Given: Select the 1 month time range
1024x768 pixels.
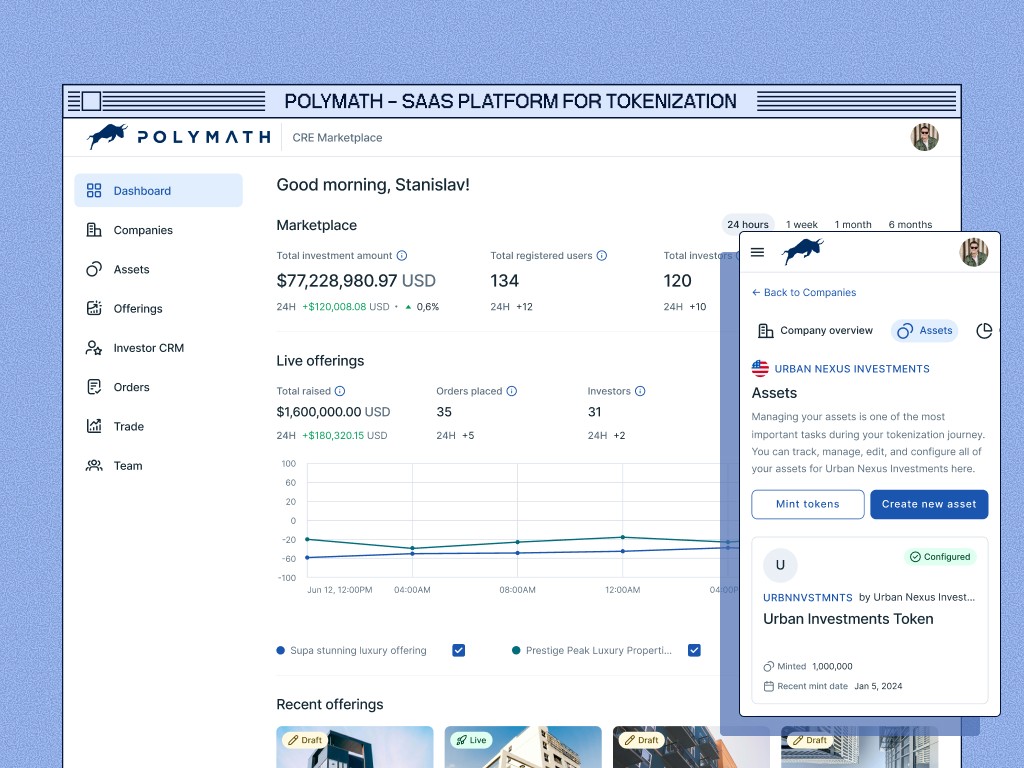Looking at the screenshot, I should coord(853,224).
